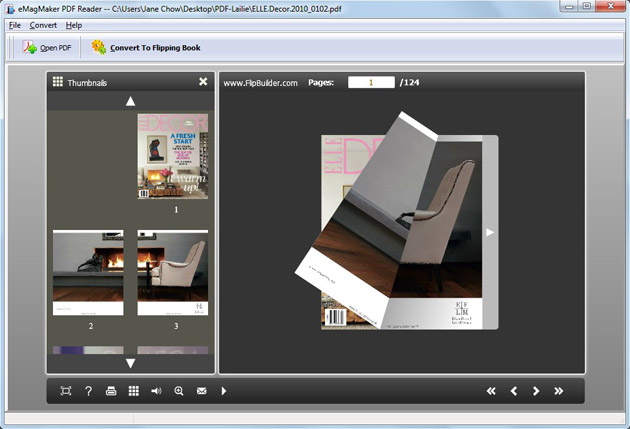
Task: Move thumbnails list up with up arrow
Action: [130, 102]
